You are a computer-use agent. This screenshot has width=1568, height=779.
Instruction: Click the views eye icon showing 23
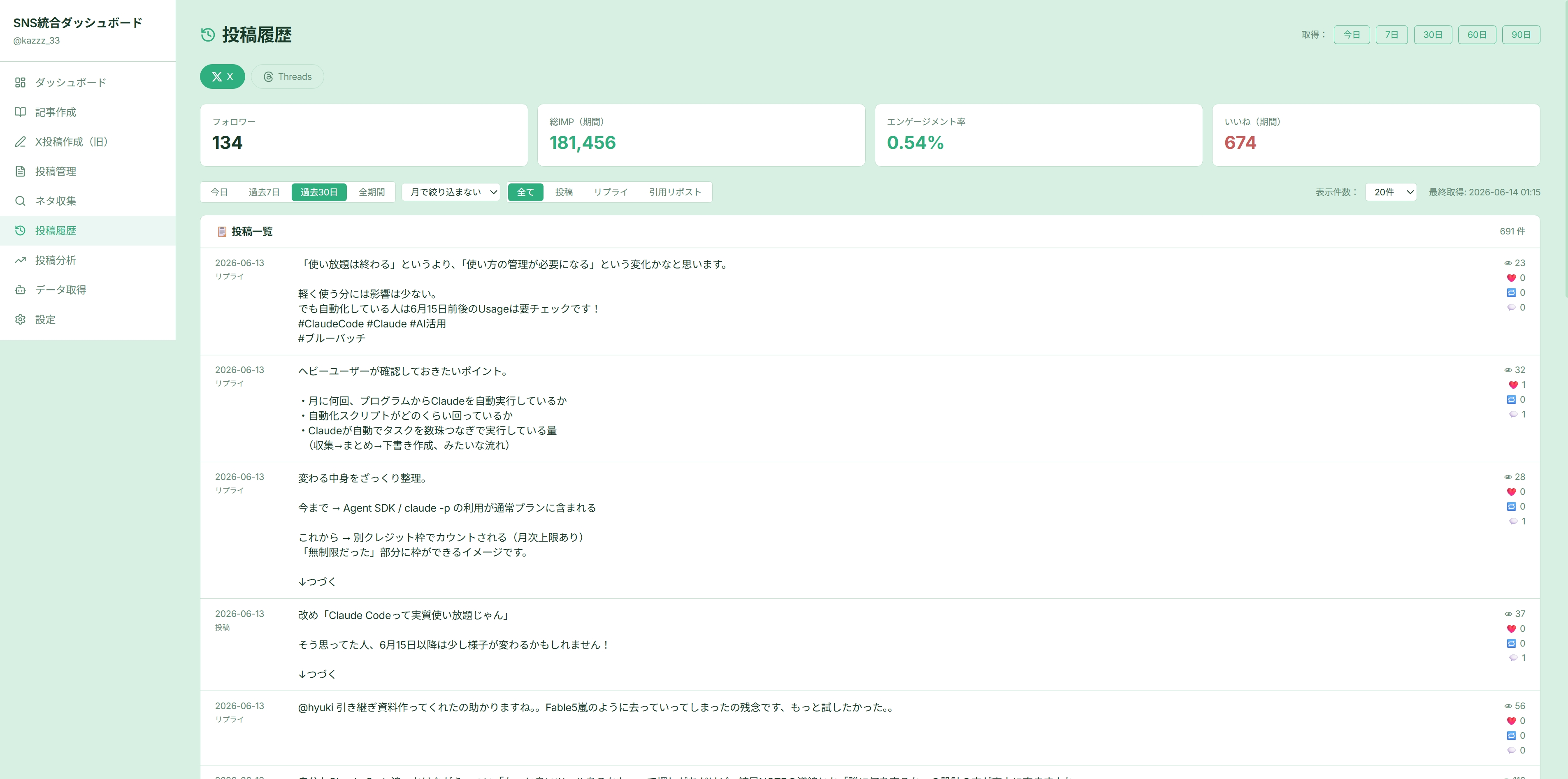(x=1508, y=264)
